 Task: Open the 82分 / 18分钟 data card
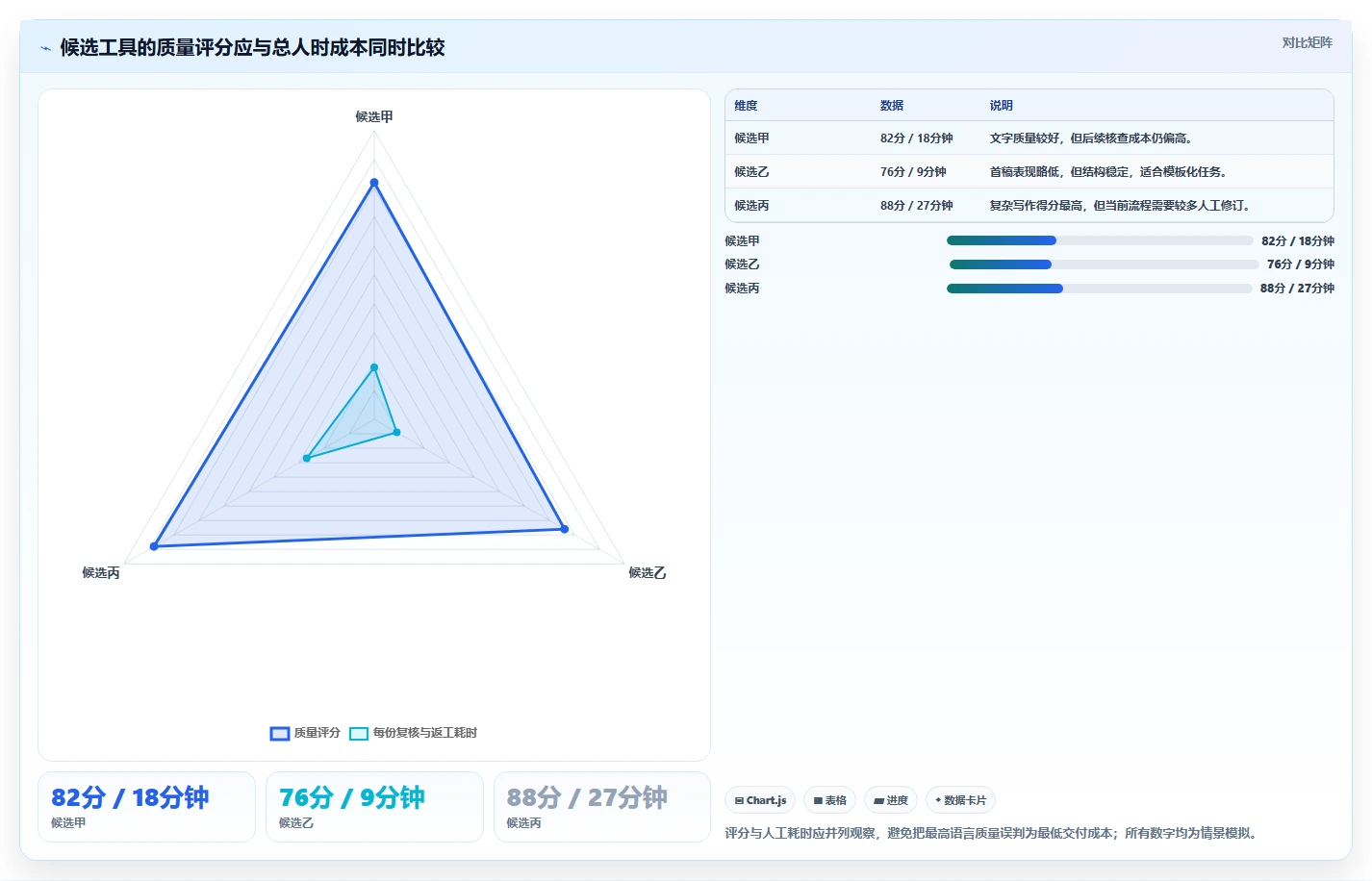[146, 807]
